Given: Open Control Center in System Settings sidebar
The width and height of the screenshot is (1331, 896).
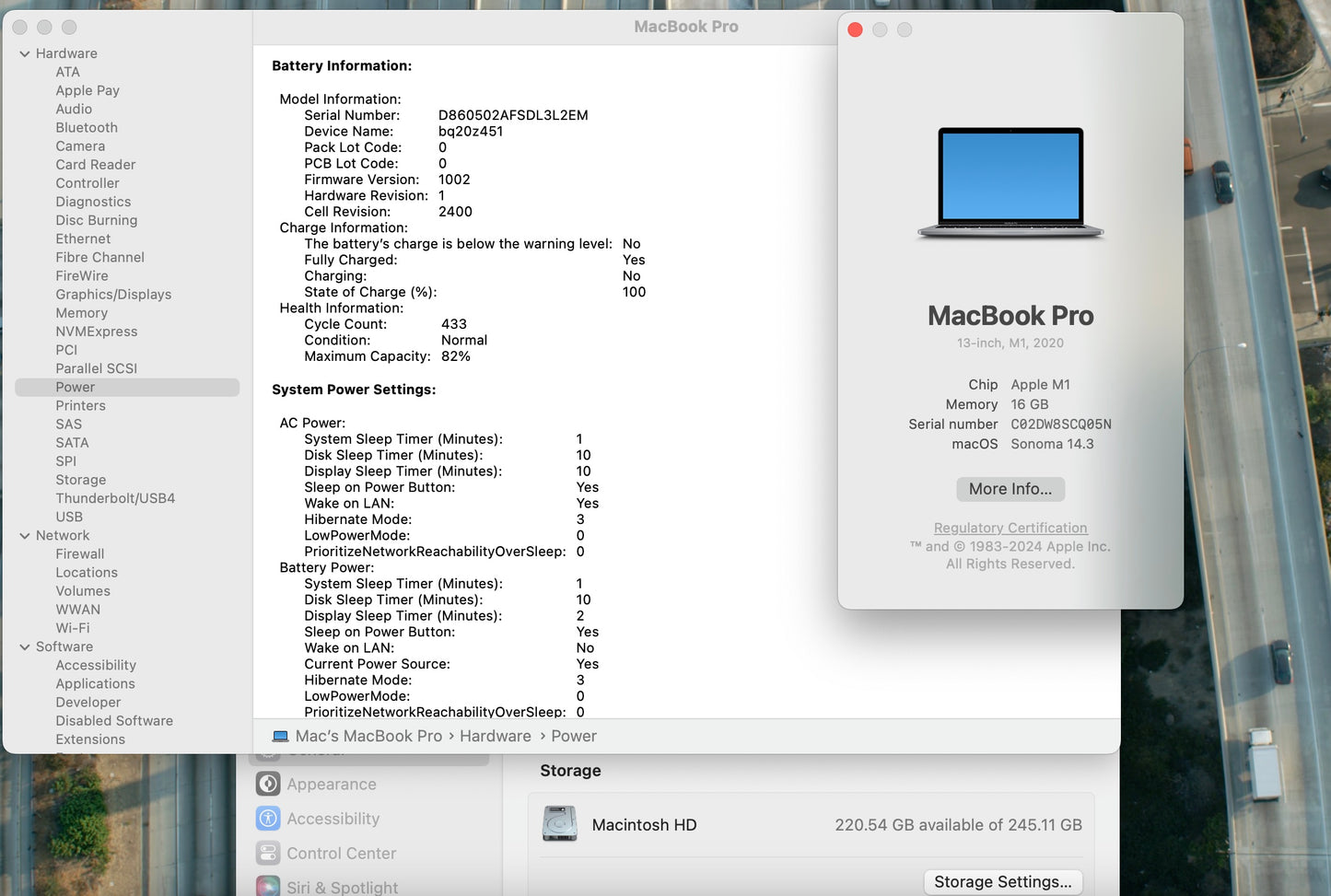Looking at the screenshot, I should coord(342,853).
